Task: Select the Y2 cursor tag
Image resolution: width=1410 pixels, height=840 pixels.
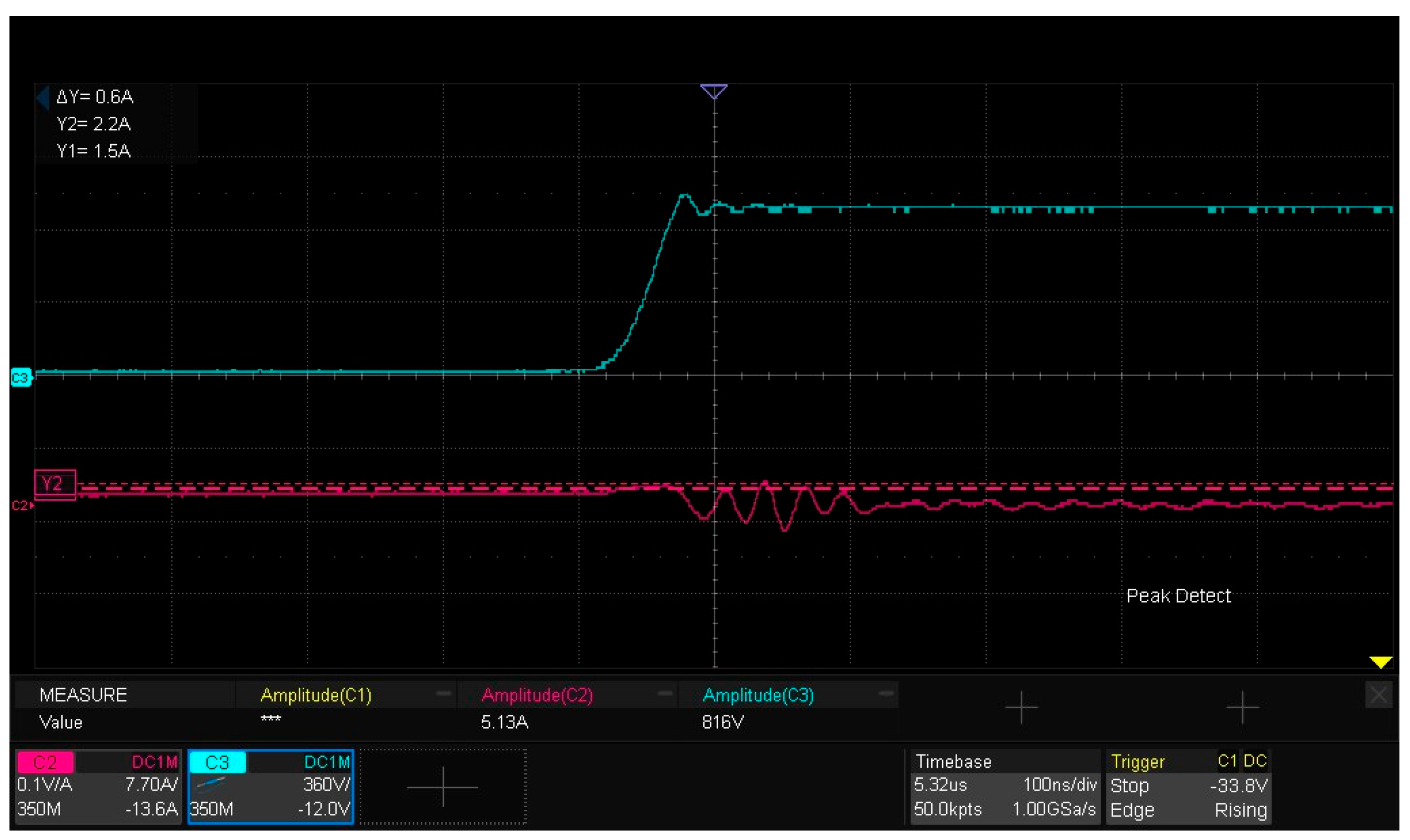Action: [55, 484]
